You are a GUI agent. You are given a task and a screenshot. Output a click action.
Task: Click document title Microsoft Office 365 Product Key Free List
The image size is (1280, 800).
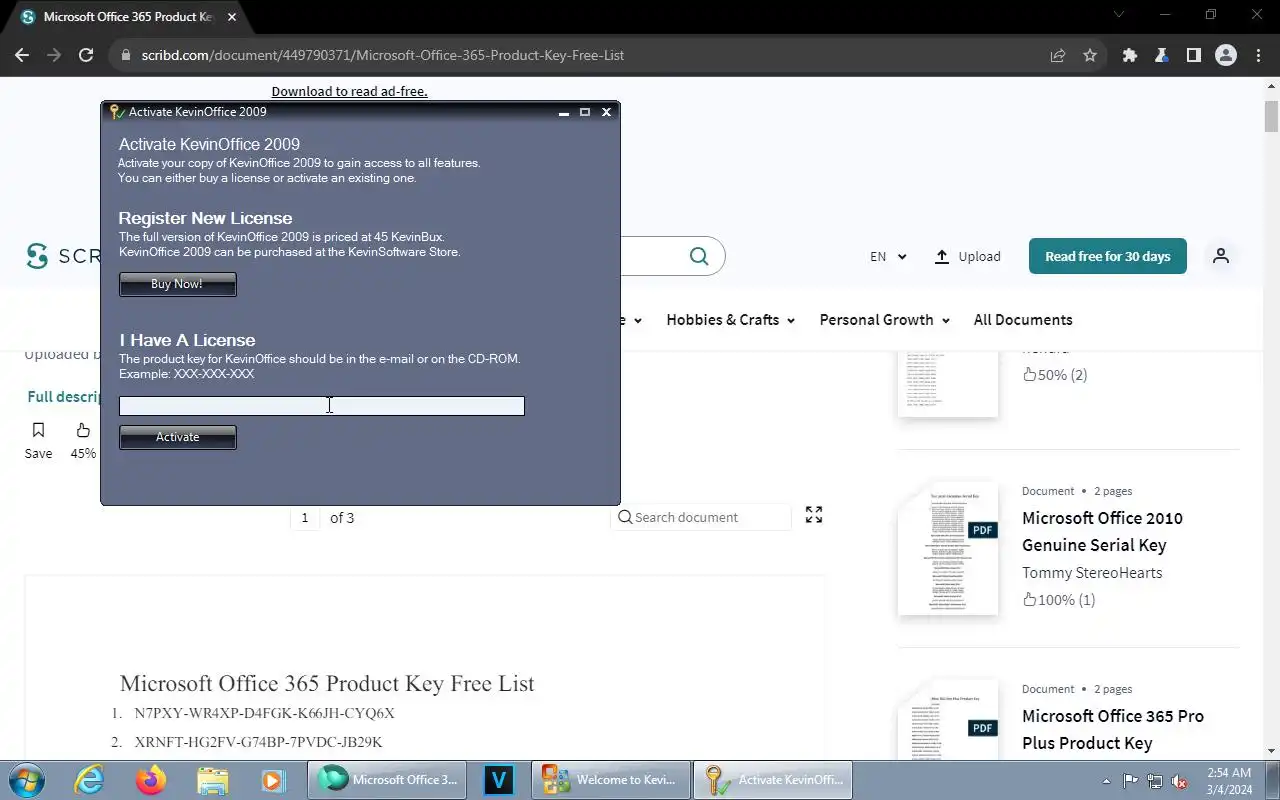click(327, 683)
